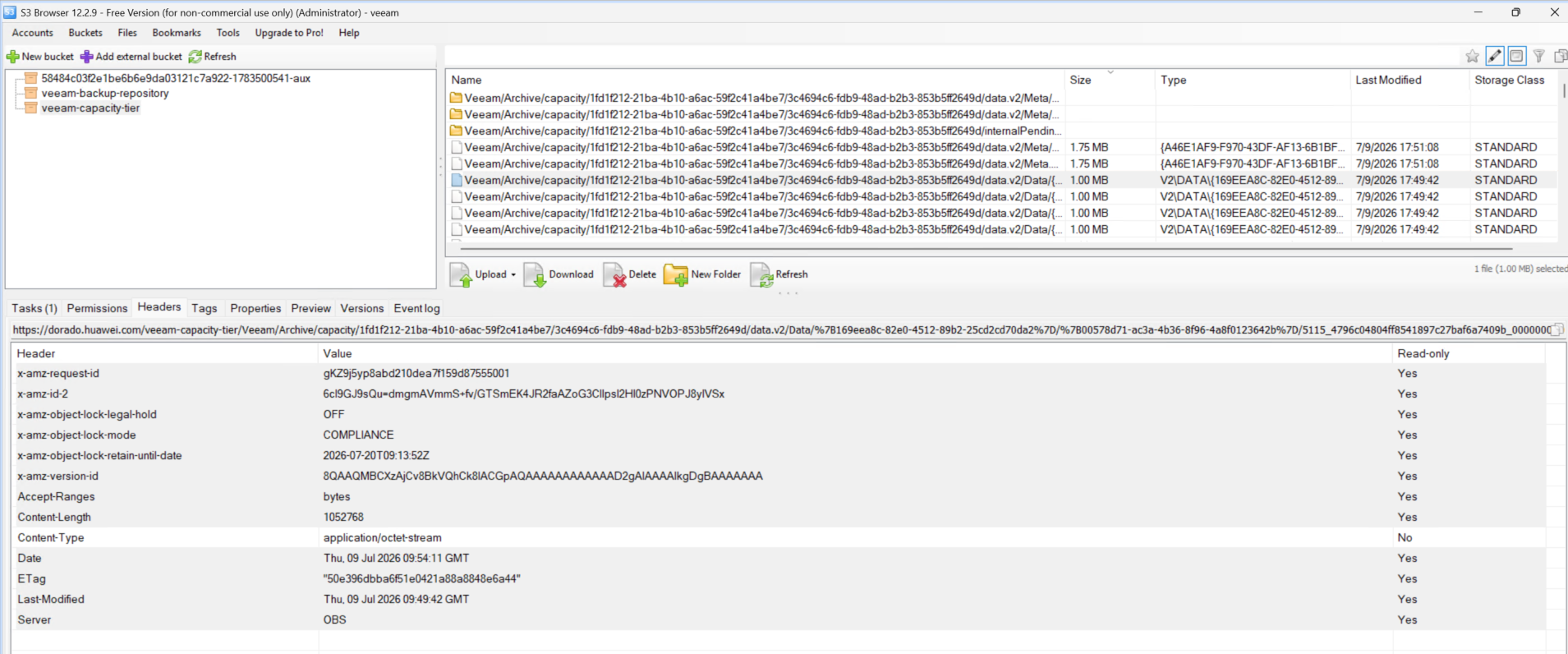Sort by the Last Modified column
1568x654 pixels.
(x=1409, y=80)
